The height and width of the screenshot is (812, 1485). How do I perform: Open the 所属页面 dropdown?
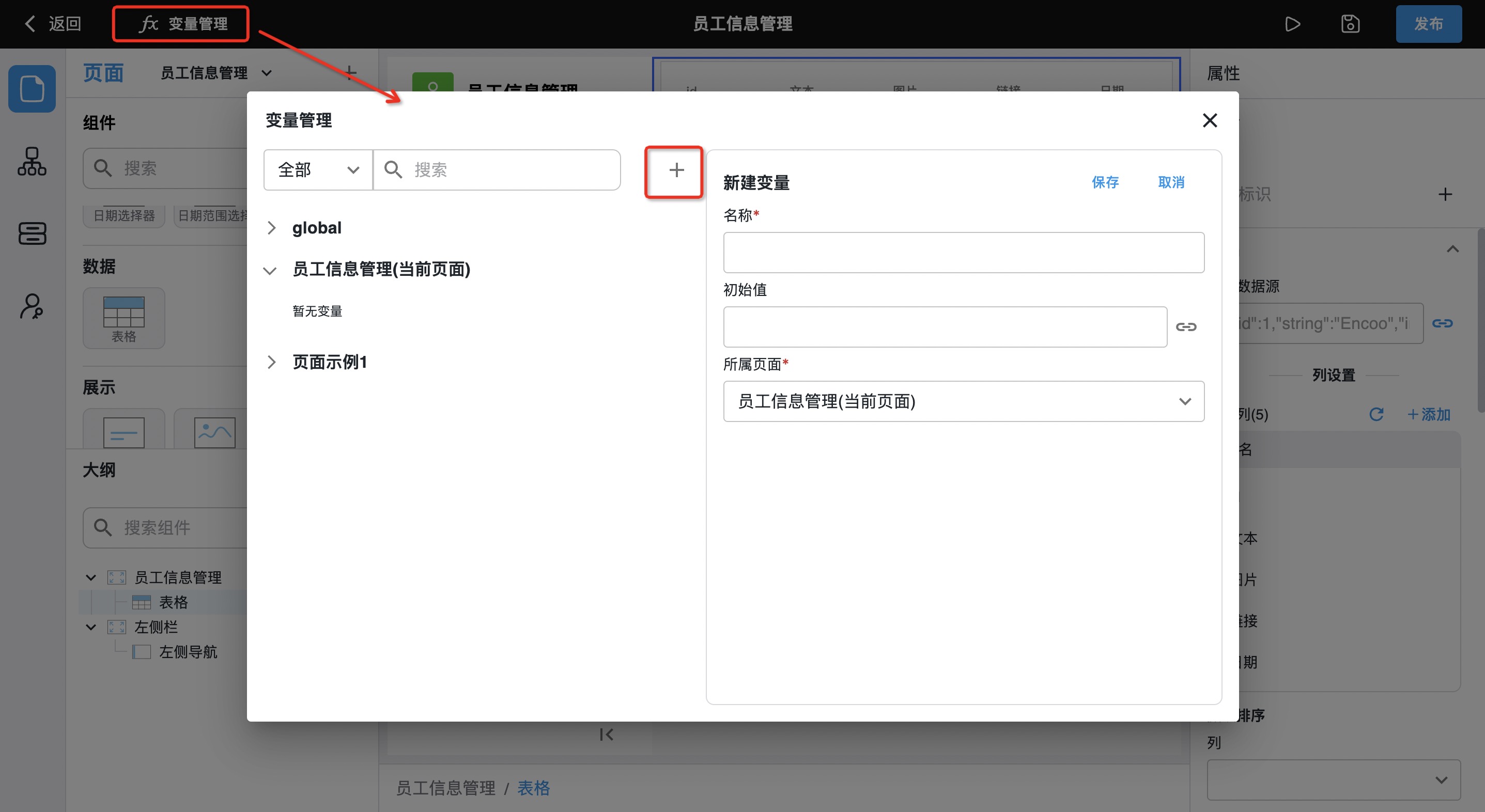click(x=963, y=401)
